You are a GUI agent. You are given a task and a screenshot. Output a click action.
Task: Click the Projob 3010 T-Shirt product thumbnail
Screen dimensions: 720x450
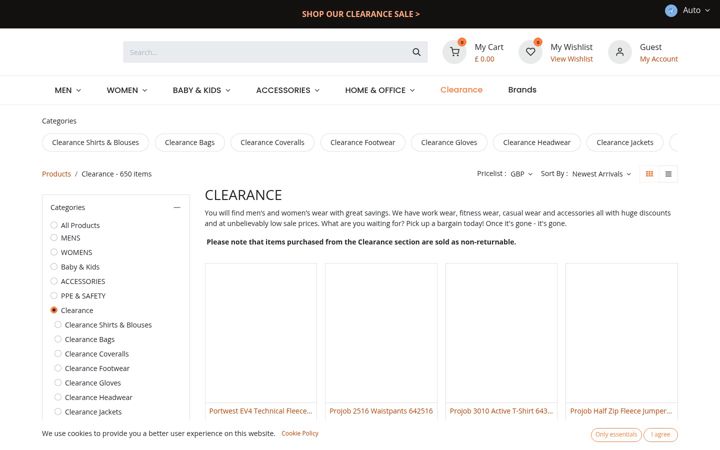(501, 333)
